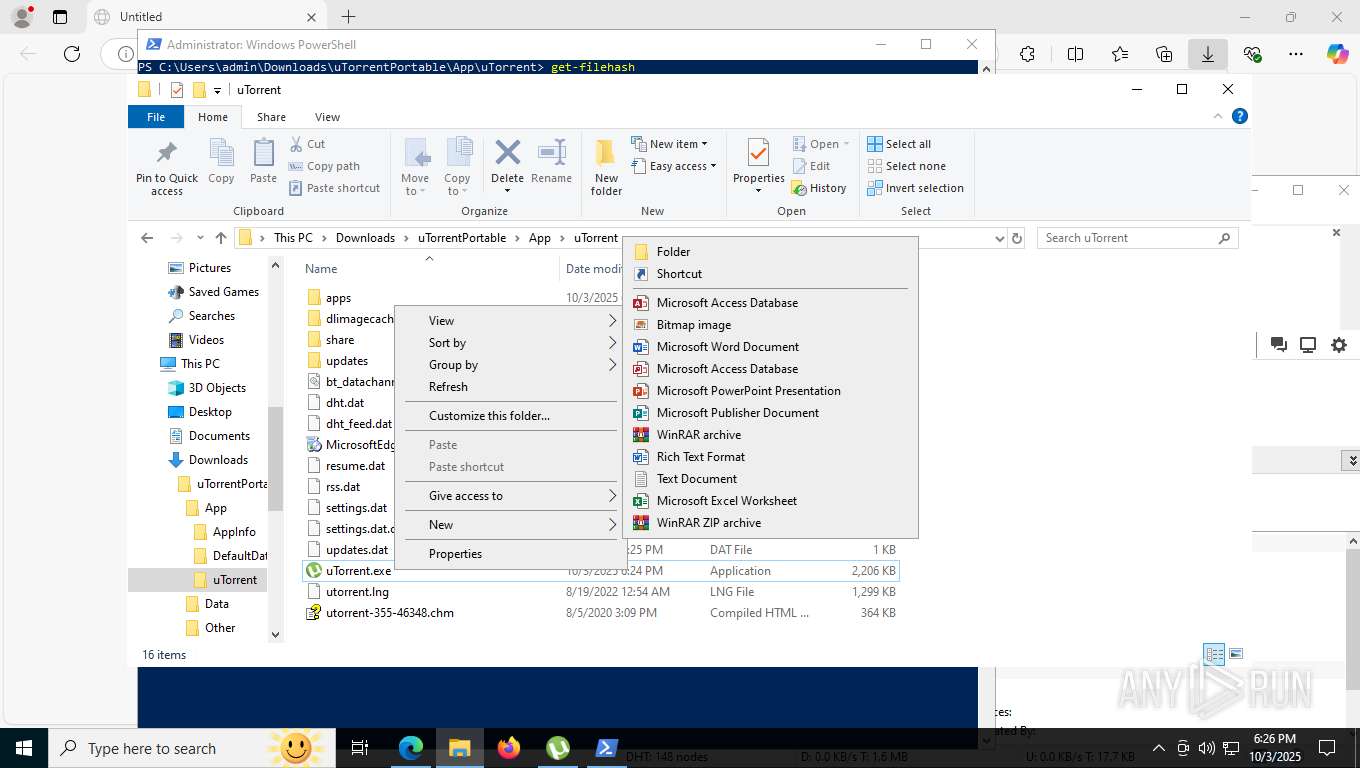Create new WinRAR ZIP archive
This screenshot has width=1360, height=768.
(770, 523)
